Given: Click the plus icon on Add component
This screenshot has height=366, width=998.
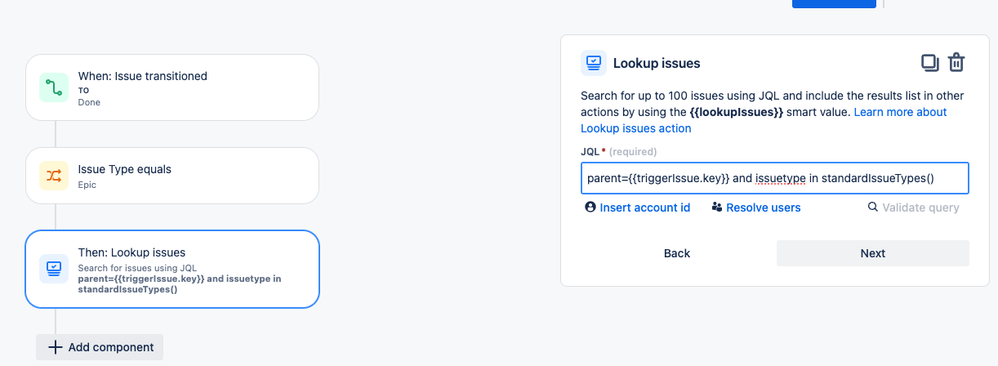Looking at the screenshot, I should point(55,347).
